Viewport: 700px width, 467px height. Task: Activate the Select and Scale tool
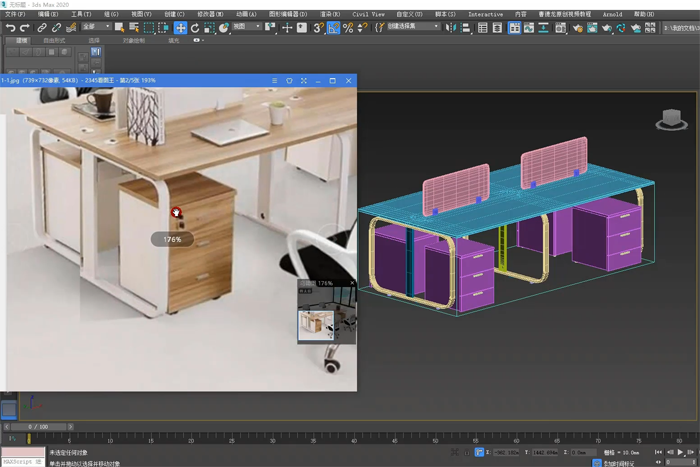point(209,28)
